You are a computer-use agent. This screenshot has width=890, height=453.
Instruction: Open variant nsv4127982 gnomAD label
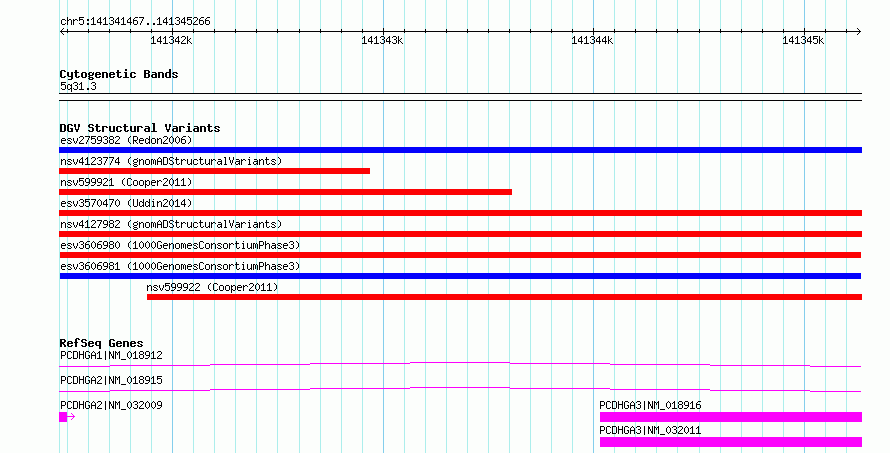click(171, 224)
